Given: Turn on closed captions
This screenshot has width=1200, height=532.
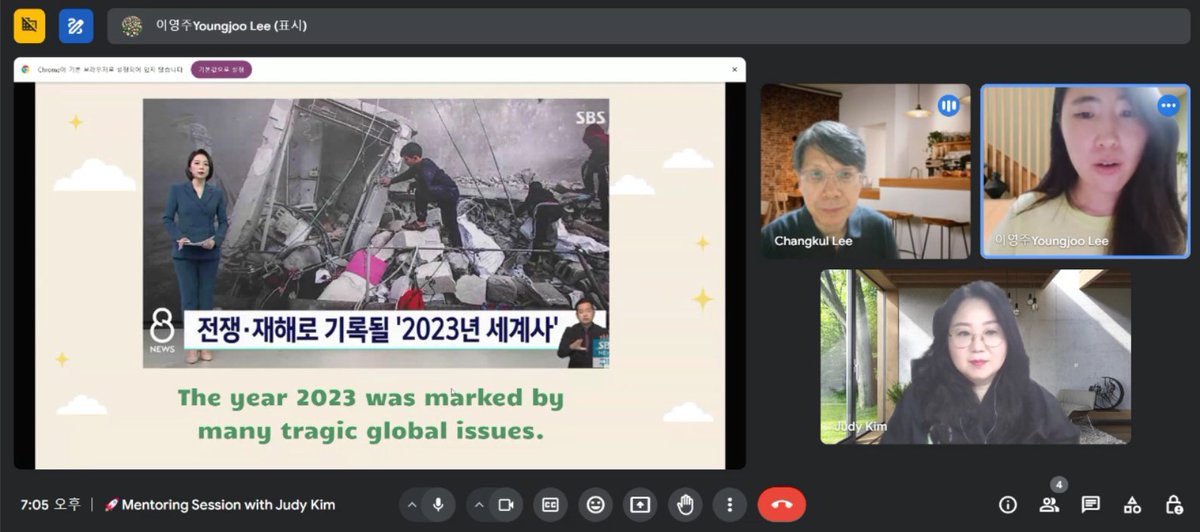Looking at the screenshot, I should coord(550,505).
